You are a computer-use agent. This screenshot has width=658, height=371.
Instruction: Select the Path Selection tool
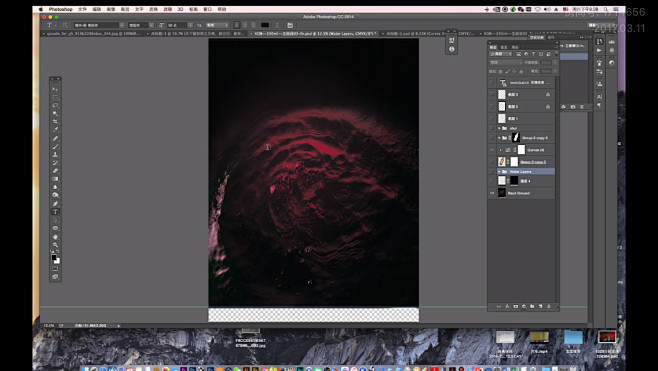pyautogui.click(x=55, y=220)
